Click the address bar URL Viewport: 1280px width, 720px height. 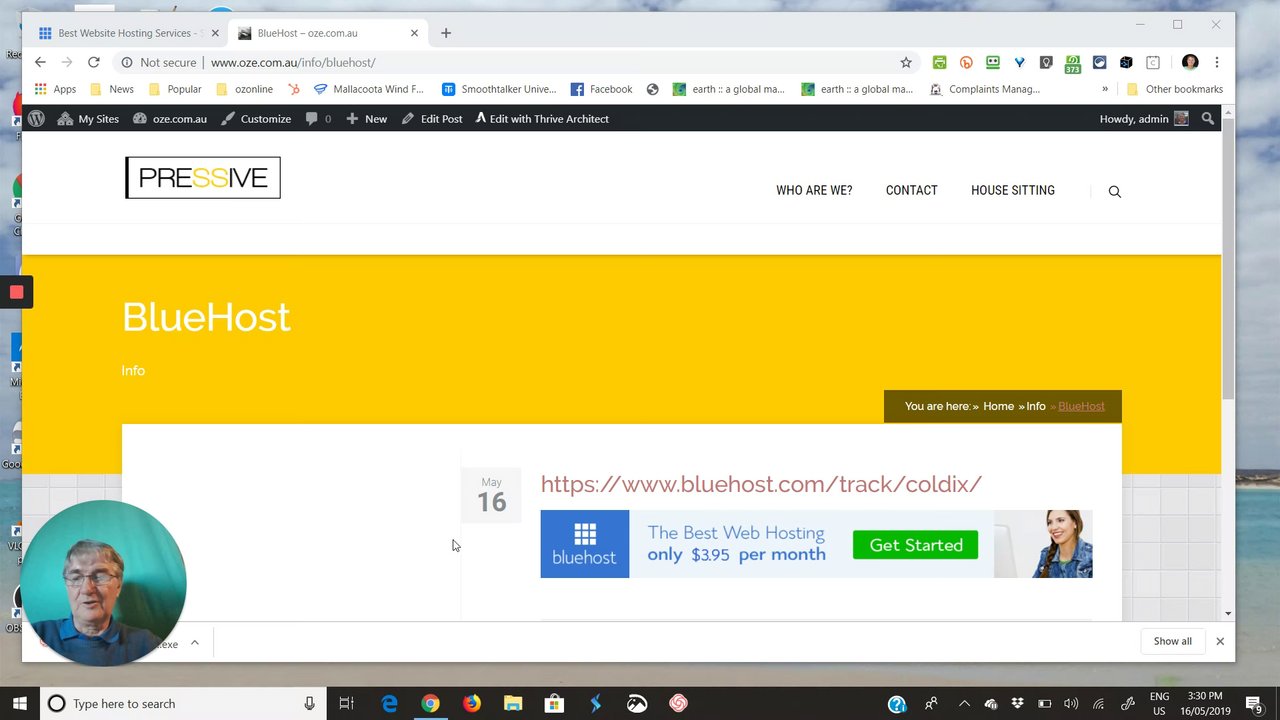click(293, 62)
